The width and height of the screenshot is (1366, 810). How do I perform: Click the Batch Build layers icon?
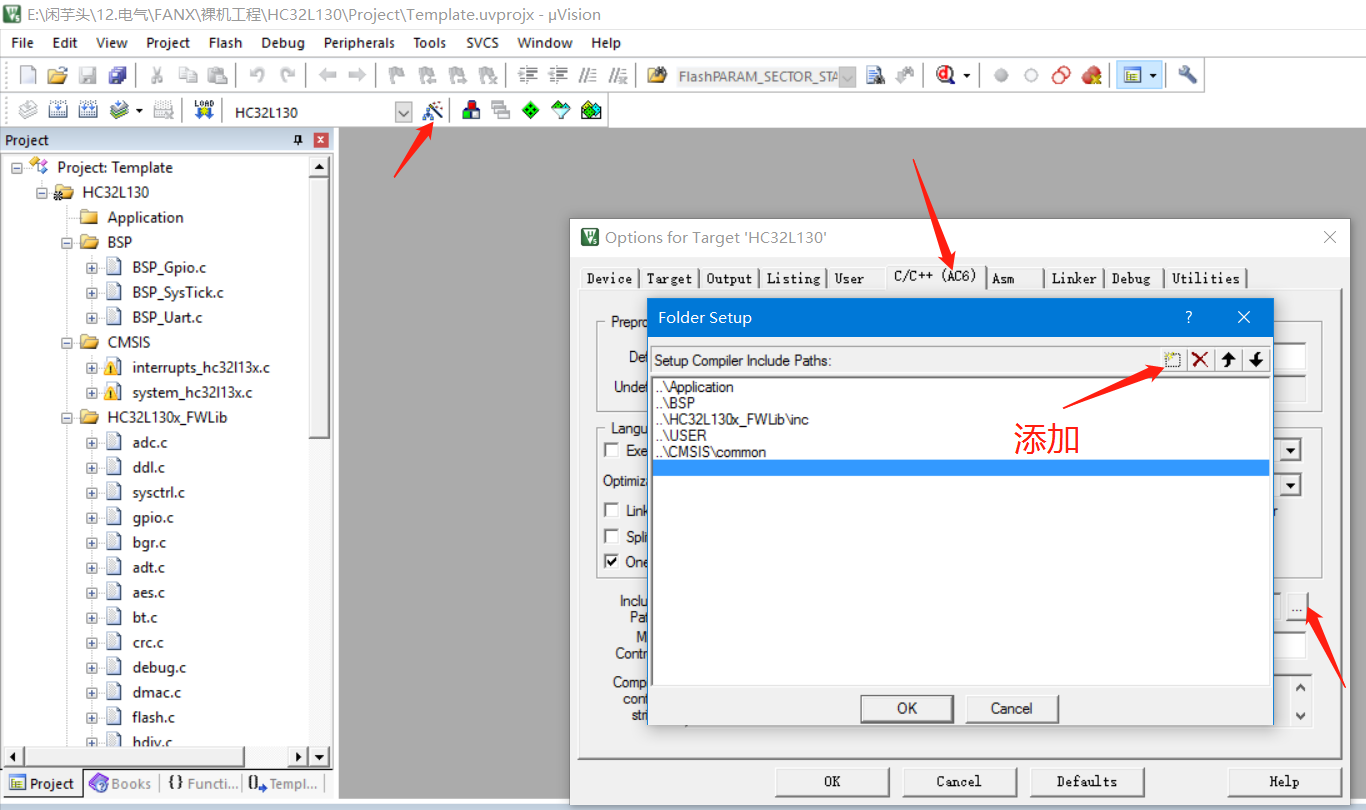119,111
